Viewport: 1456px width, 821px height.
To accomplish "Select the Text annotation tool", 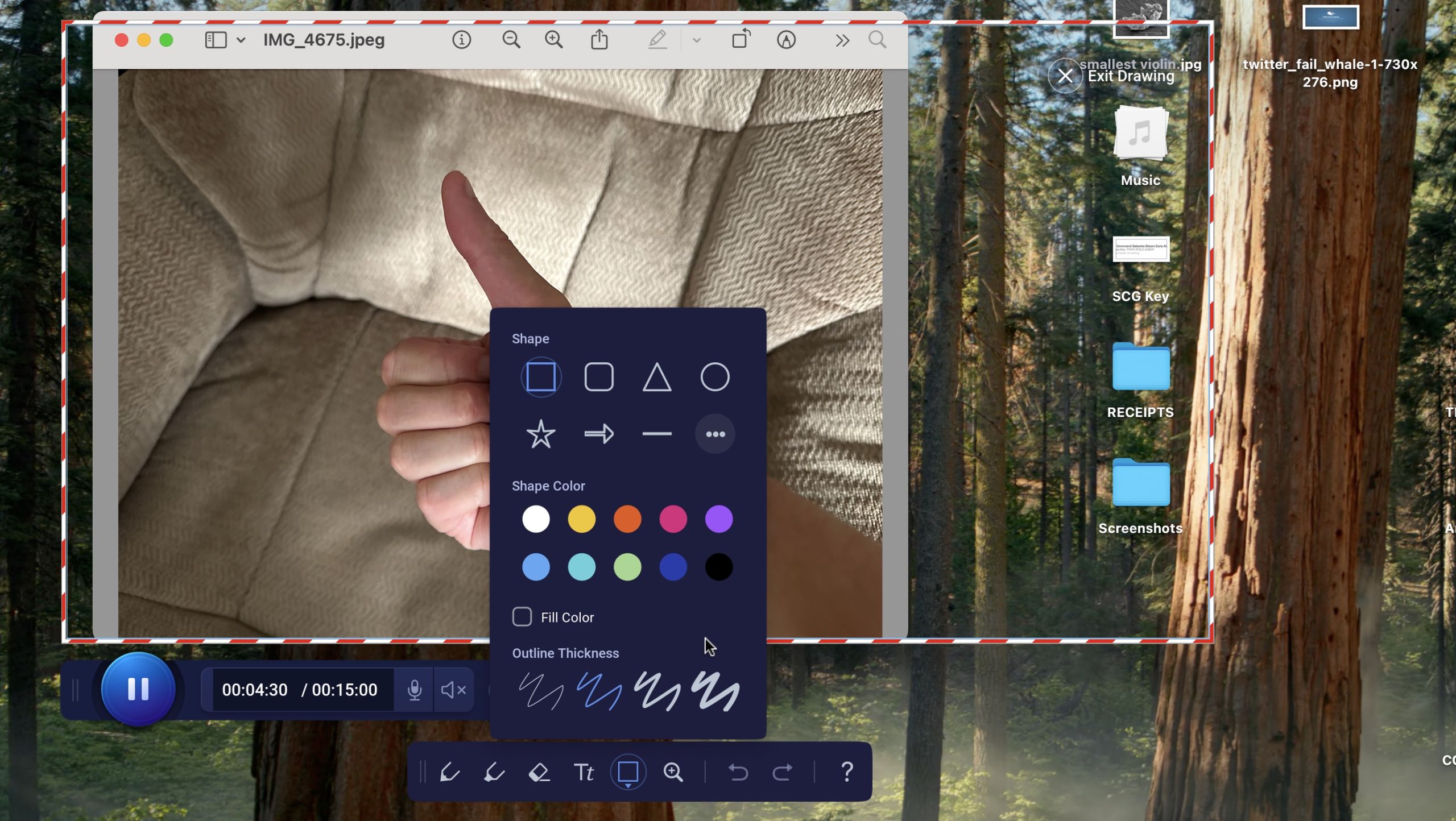I will 584,773.
